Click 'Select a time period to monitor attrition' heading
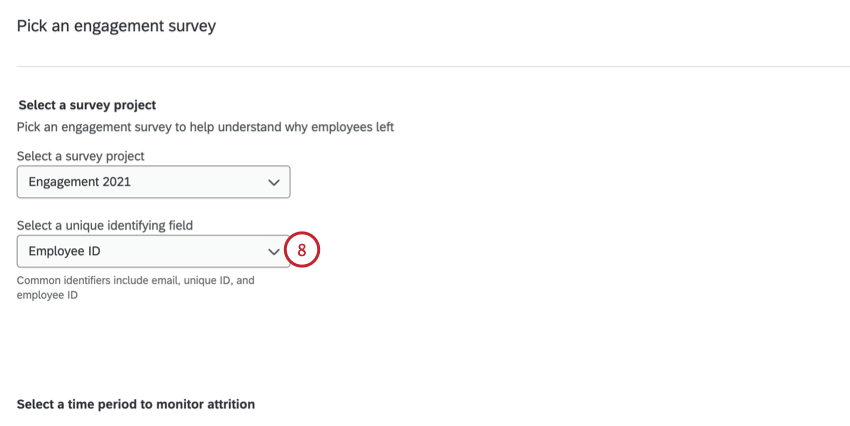Screen dimensions: 850x426 pos(136,404)
